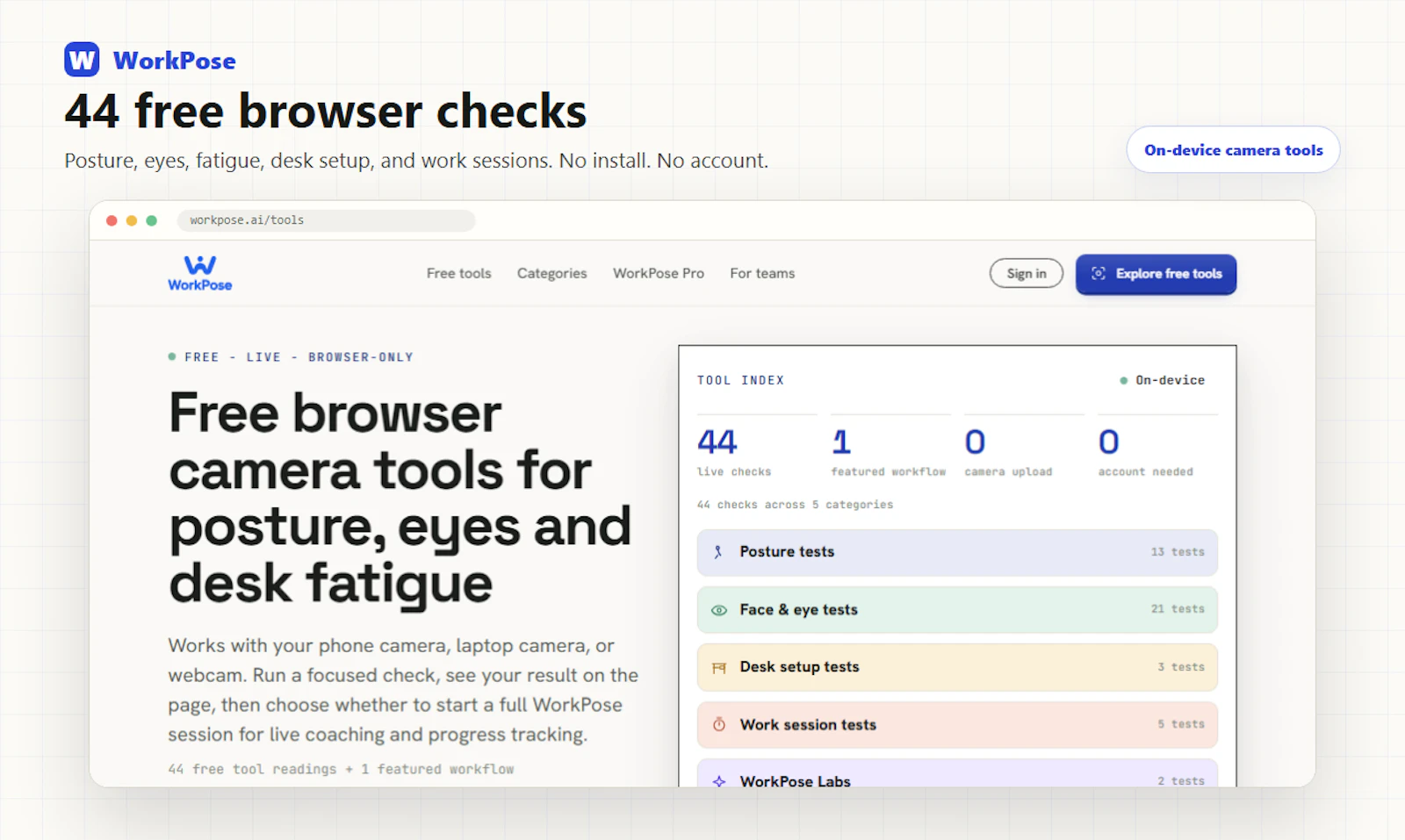
Task: Click the On-device status indicator
Action: coord(1162,380)
